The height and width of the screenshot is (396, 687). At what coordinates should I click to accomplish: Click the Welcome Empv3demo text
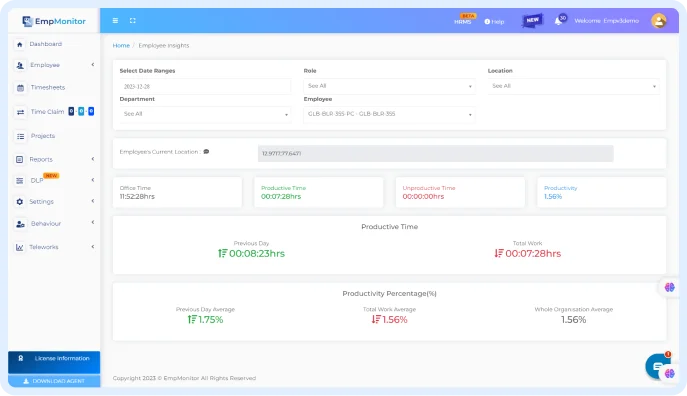606,21
